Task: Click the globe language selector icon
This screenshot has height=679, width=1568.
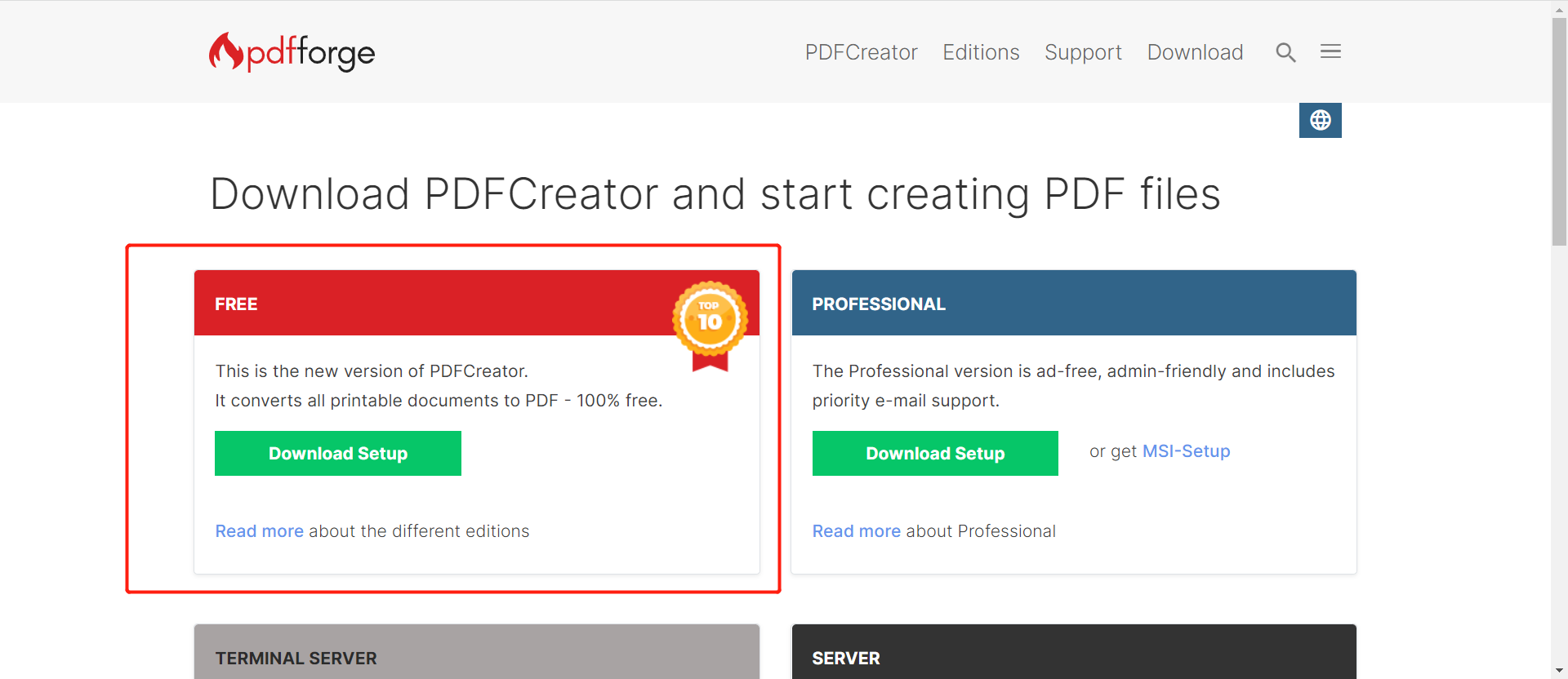Action: (1320, 121)
